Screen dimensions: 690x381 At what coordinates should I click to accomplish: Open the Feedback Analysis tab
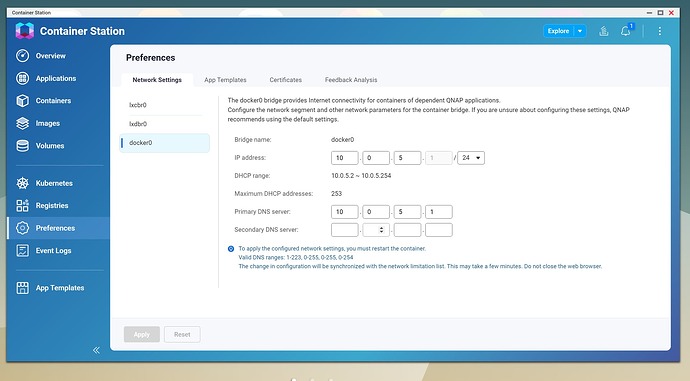(351, 80)
